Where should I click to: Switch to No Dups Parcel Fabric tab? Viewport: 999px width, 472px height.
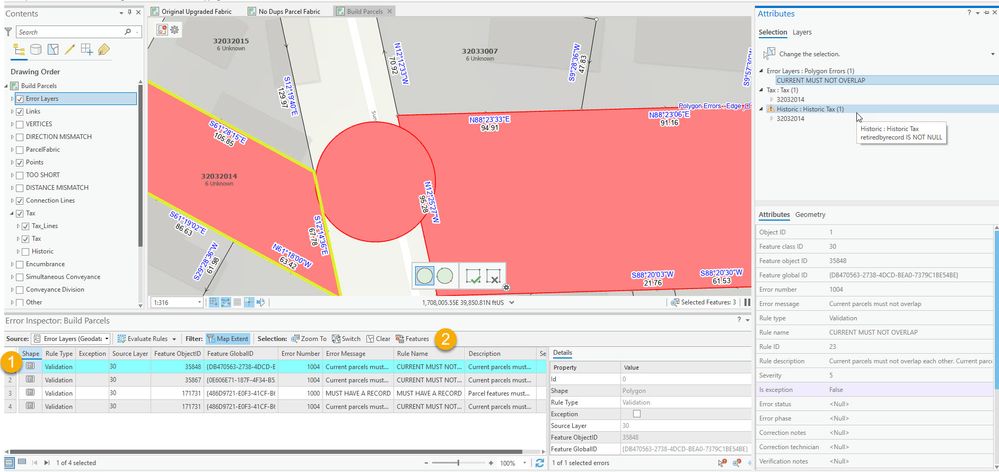290,11
